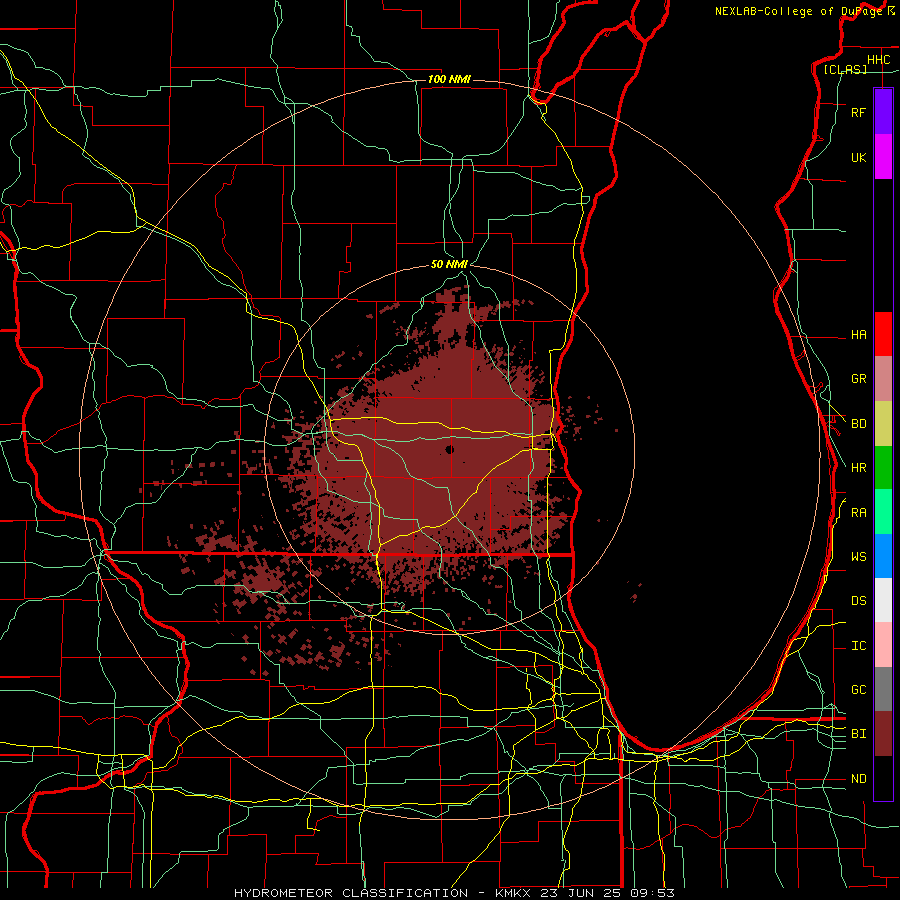Click the 'HYDROMETEOR CLASSIFICATION' title text
This screenshot has height=900, width=900.
tap(351, 893)
